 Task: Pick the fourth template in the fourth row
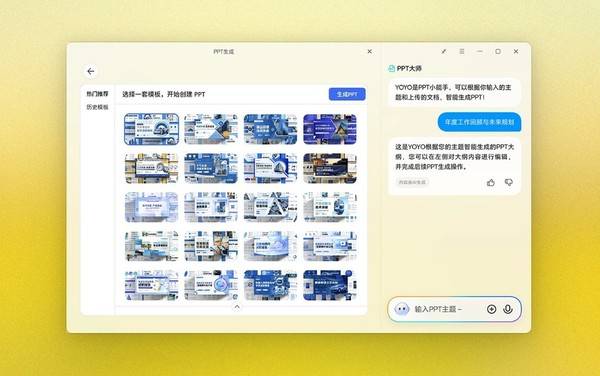tap(330, 246)
